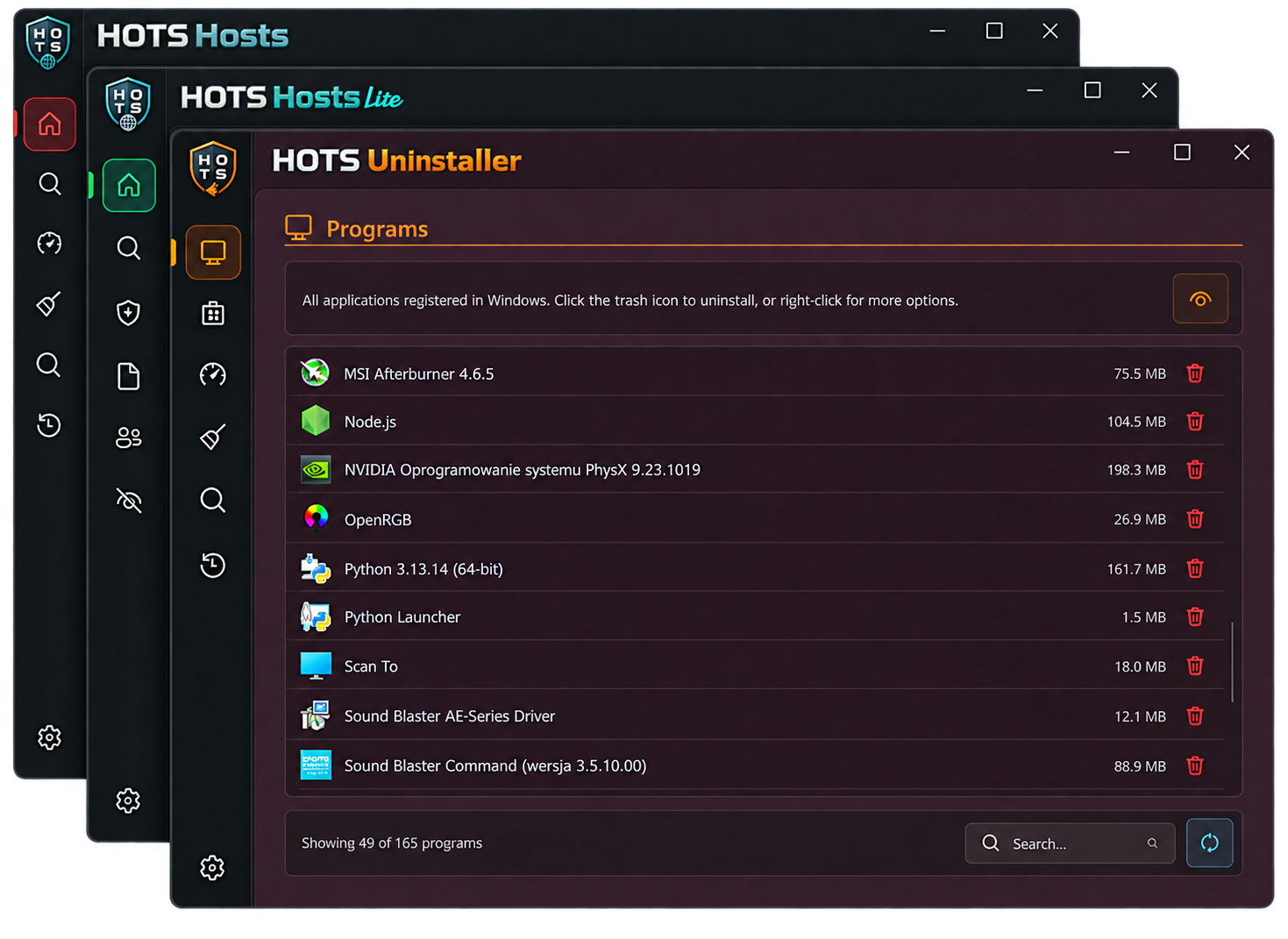The width and height of the screenshot is (1288, 939).
Task: Remove Scan To via its trash icon
Action: 1195,666
